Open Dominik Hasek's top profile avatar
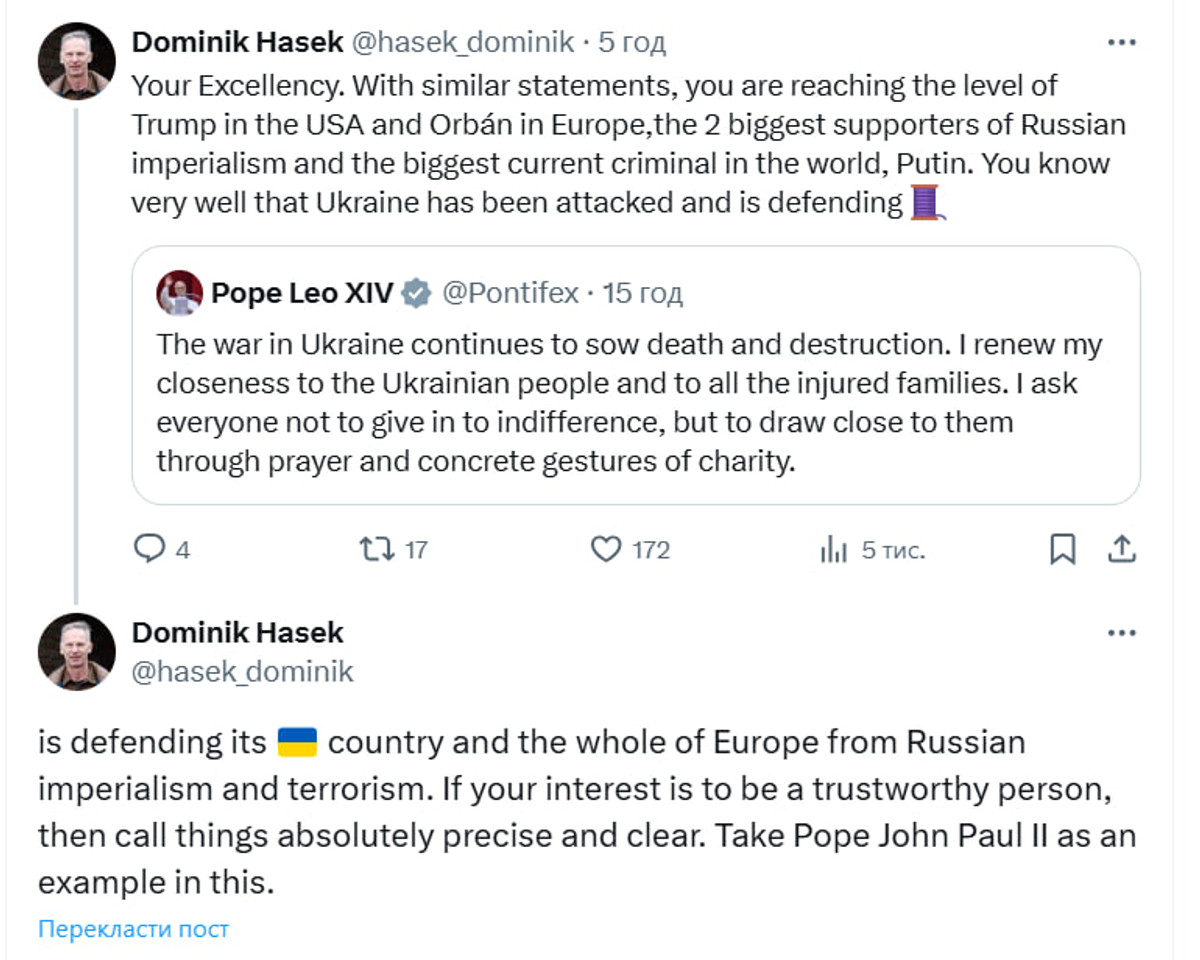This screenshot has height=960, width=1200. point(77,61)
